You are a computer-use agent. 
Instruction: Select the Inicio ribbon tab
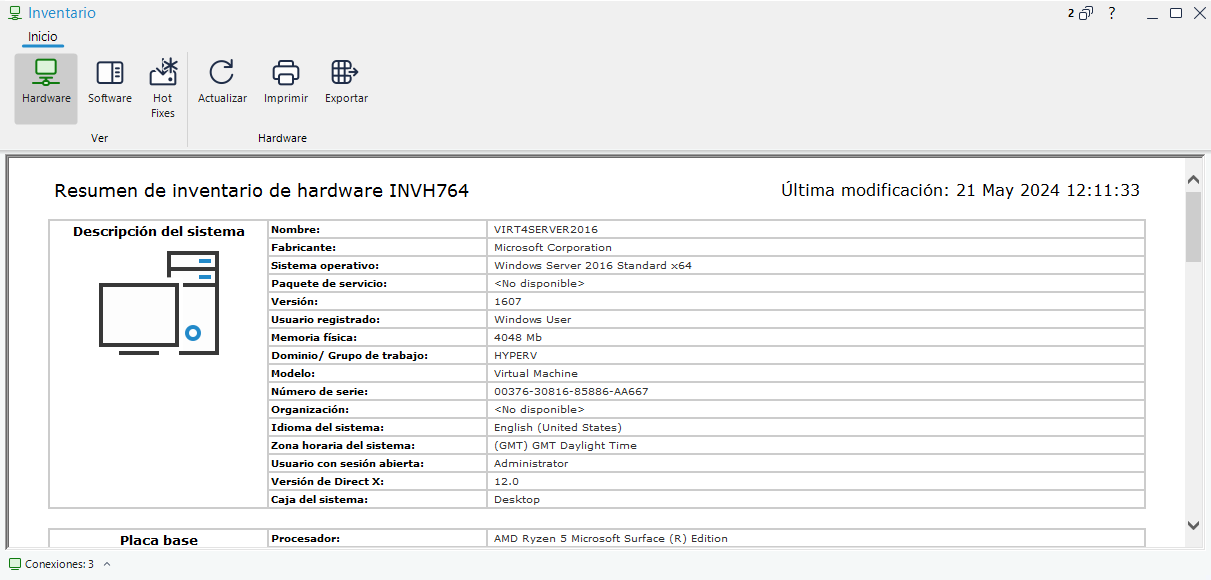tap(43, 37)
